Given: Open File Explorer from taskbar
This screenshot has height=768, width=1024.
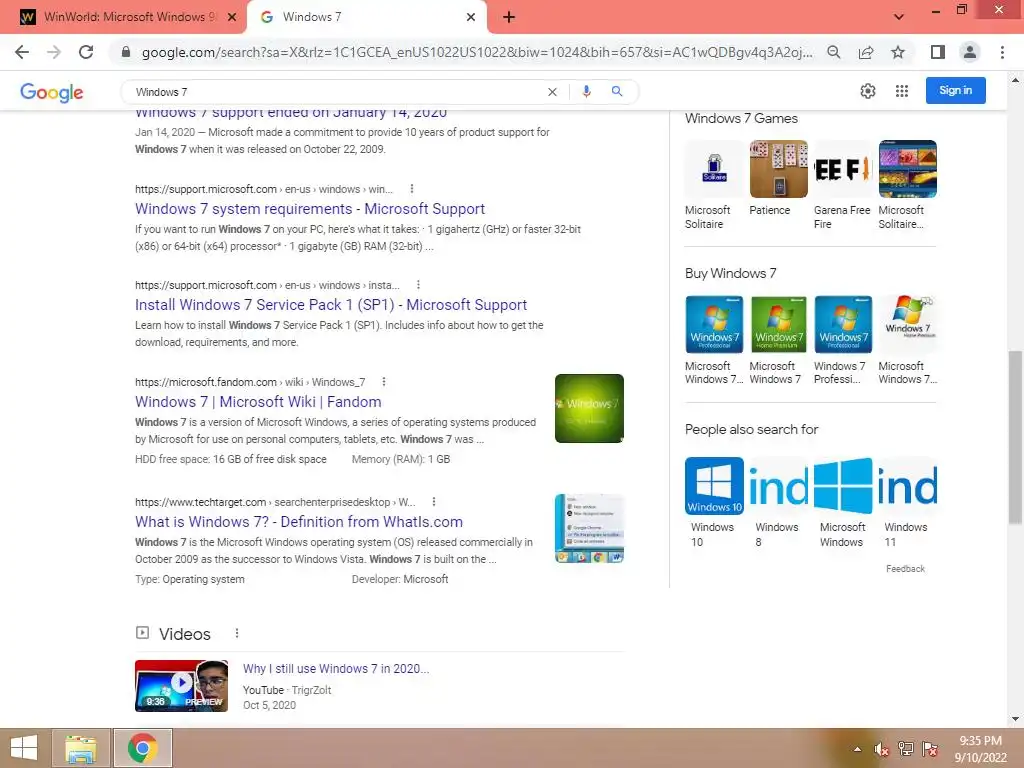Looking at the screenshot, I should [x=80, y=748].
